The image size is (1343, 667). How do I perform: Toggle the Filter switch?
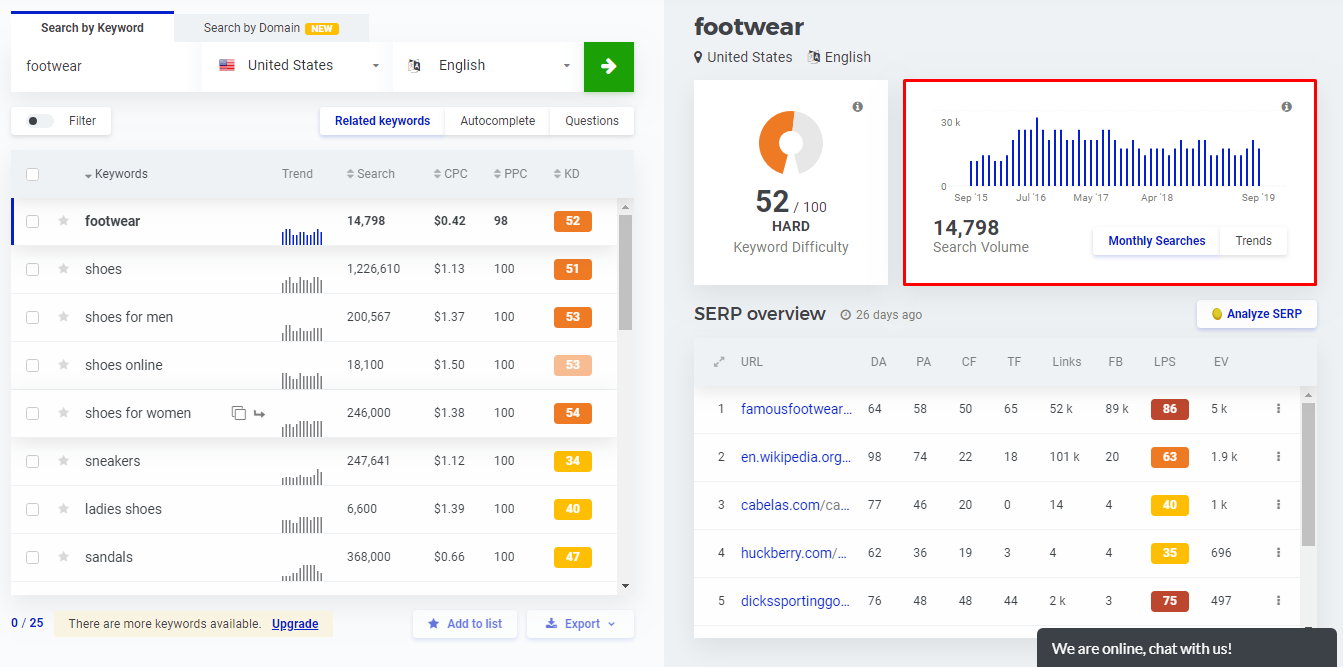click(x=40, y=121)
